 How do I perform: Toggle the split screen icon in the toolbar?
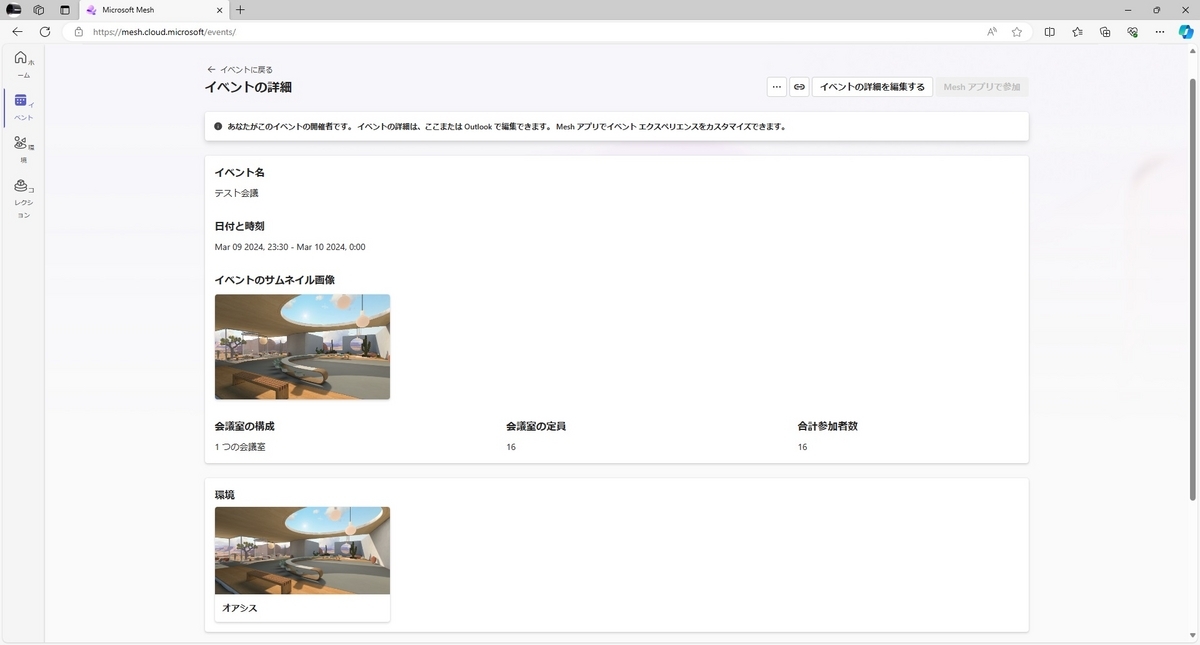click(x=1049, y=32)
